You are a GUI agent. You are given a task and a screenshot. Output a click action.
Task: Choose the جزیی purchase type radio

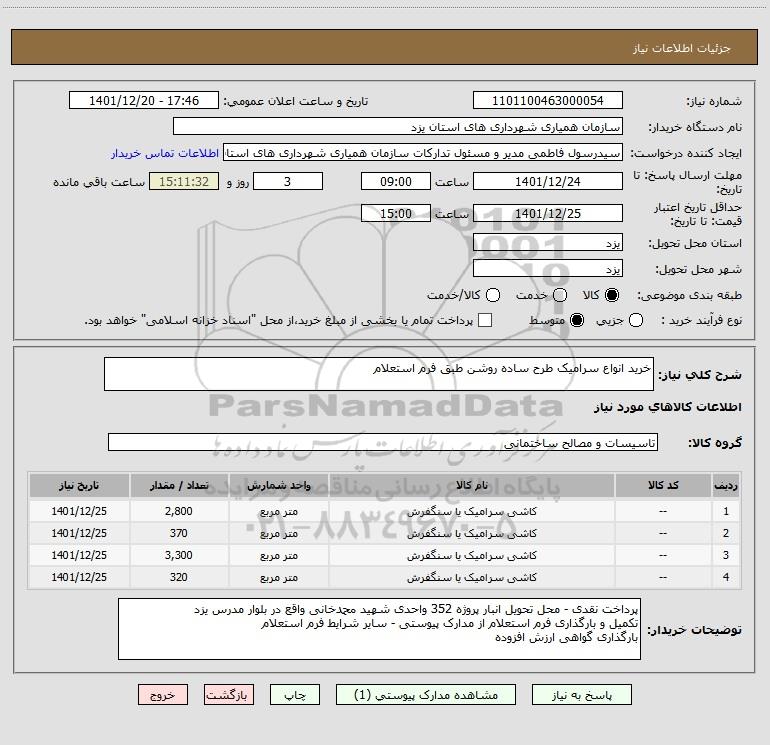(636, 320)
